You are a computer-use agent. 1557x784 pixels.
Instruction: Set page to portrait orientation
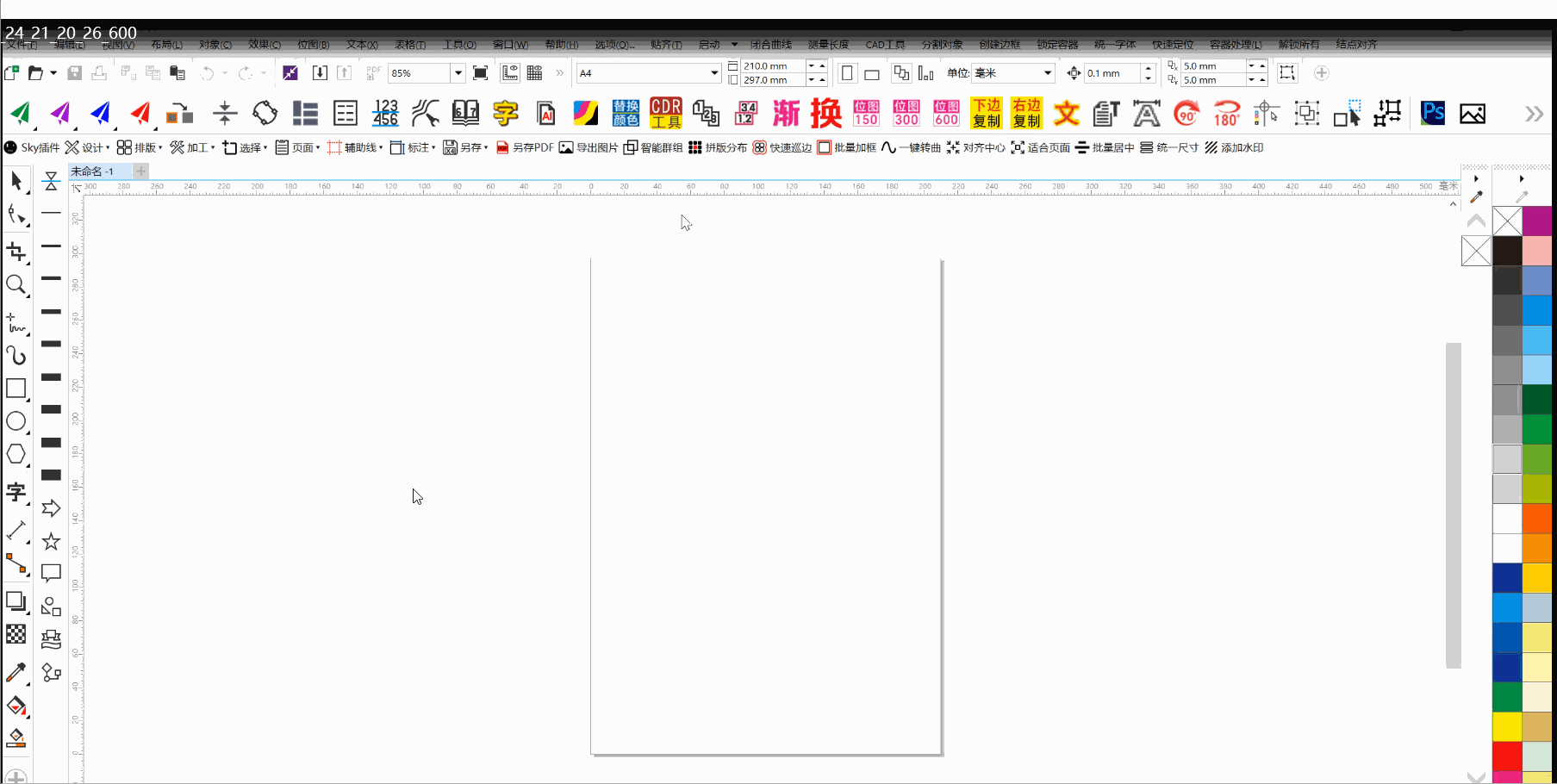tap(847, 73)
